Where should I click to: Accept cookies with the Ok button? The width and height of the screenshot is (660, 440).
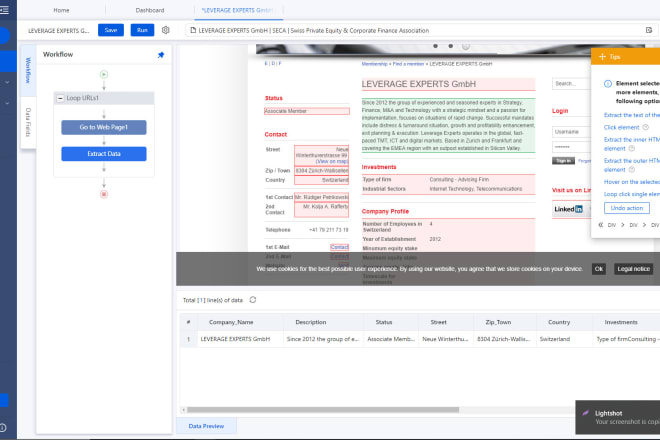(x=599, y=269)
